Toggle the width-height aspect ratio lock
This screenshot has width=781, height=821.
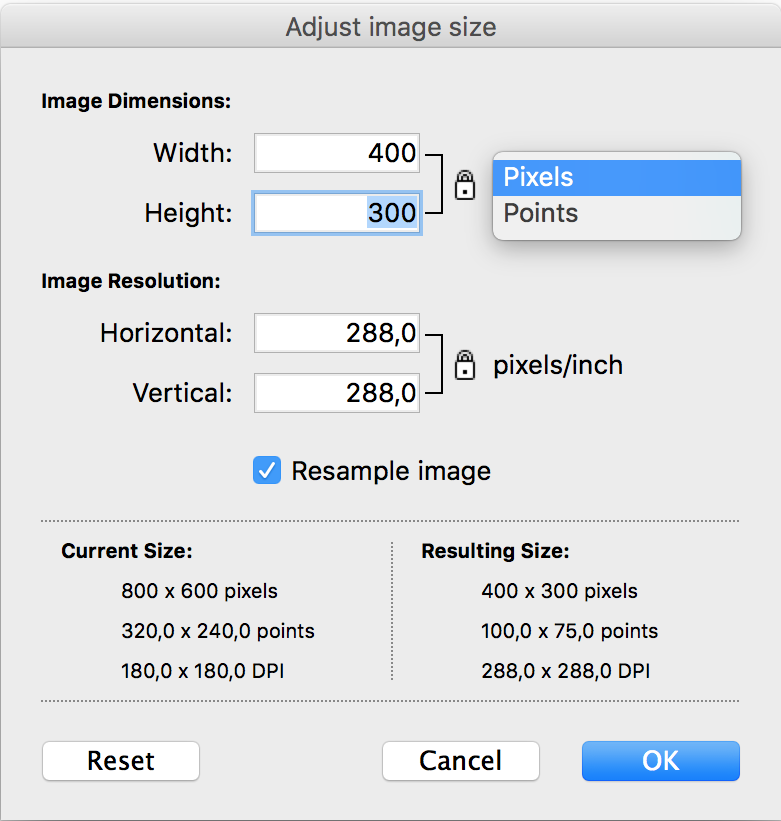pos(465,185)
